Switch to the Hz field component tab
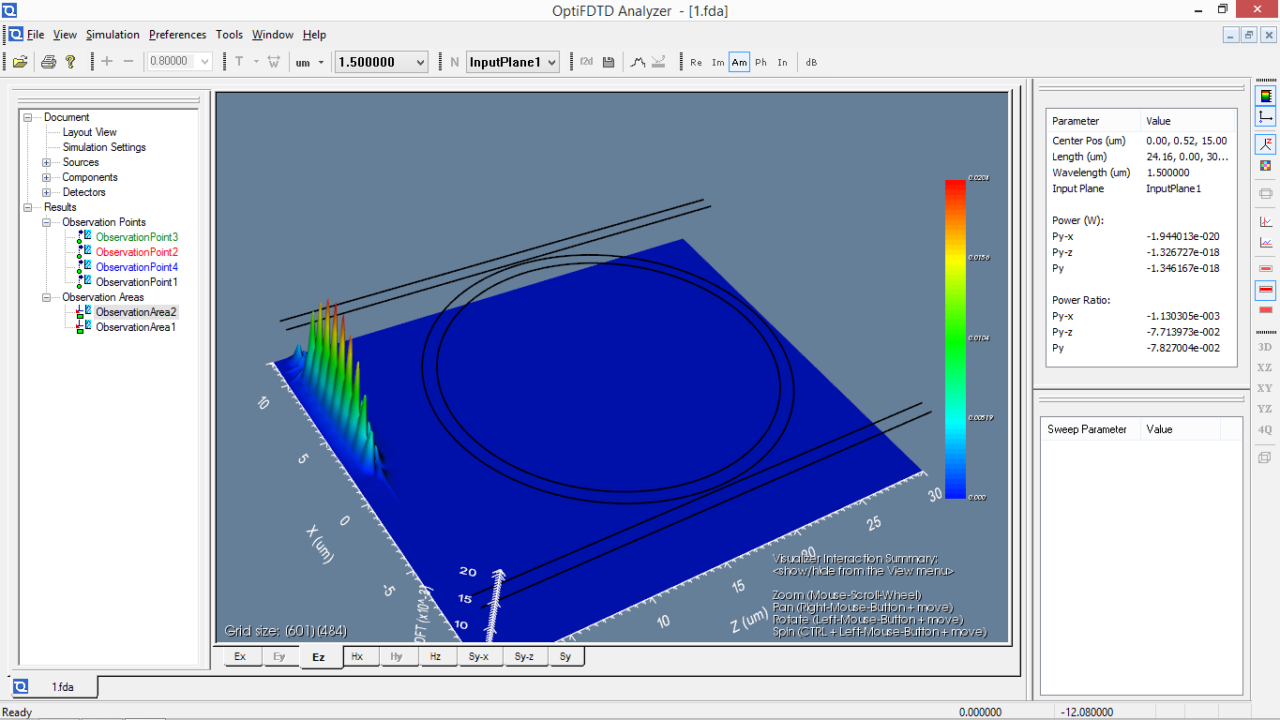Screen dimensions: 1280x720 point(437,656)
